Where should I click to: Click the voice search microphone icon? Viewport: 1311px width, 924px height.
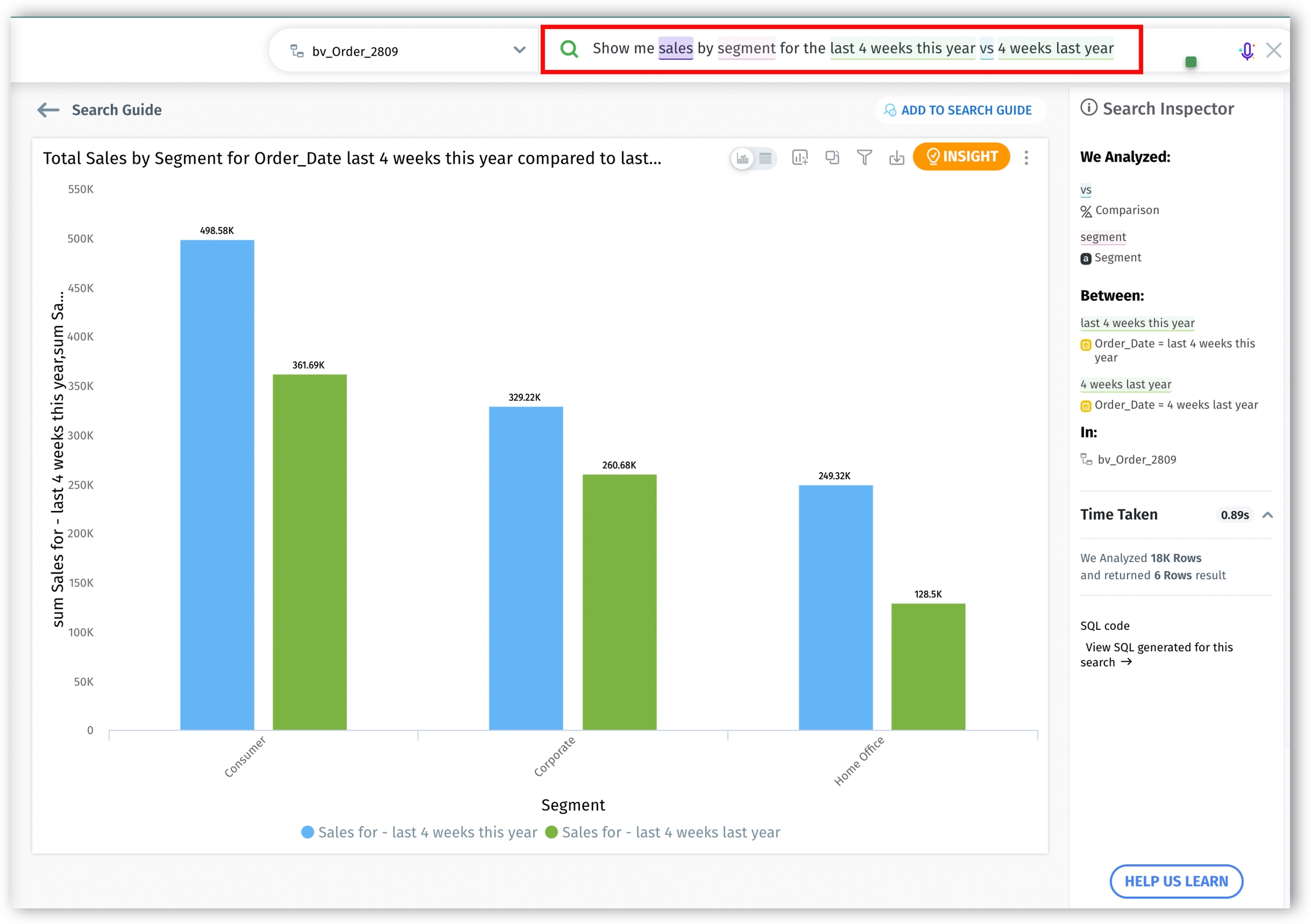pyautogui.click(x=1247, y=51)
